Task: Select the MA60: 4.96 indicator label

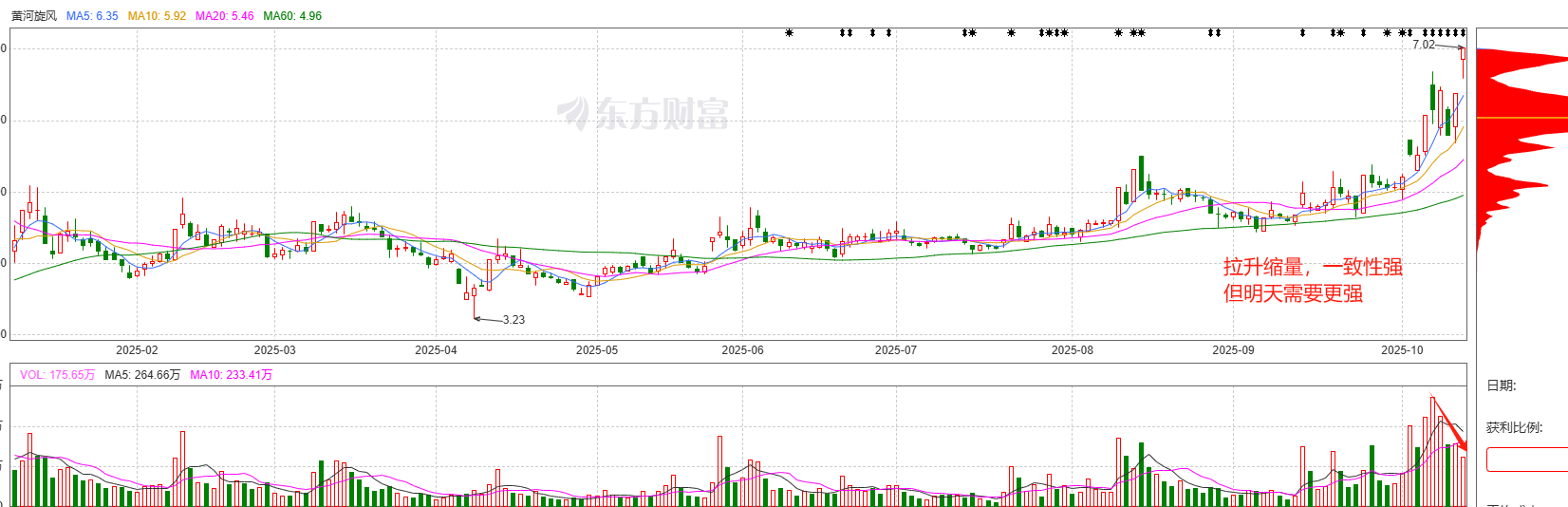Action: pyautogui.click(x=292, y=16)
